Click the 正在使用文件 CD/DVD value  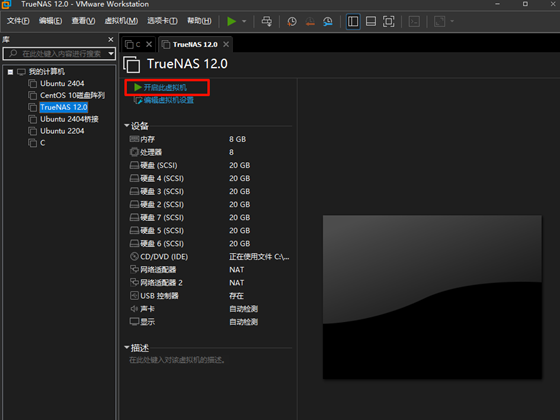[259, 256]
